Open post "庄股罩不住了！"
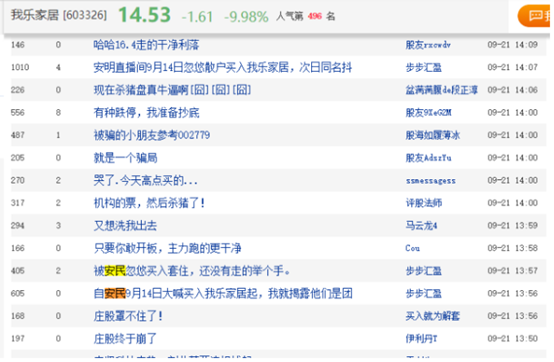 point(128,316)
